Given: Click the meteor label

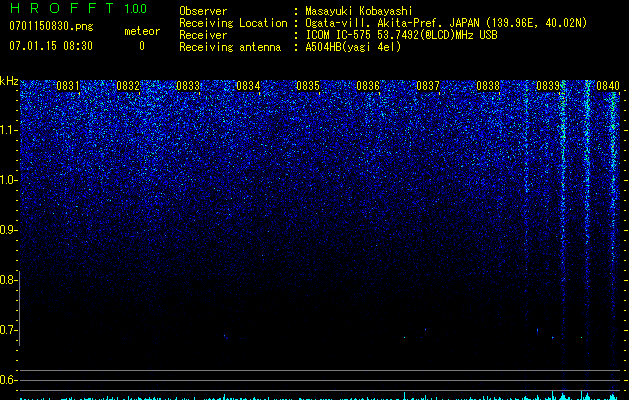Looking at the screenshot, I should pos(142,31).
